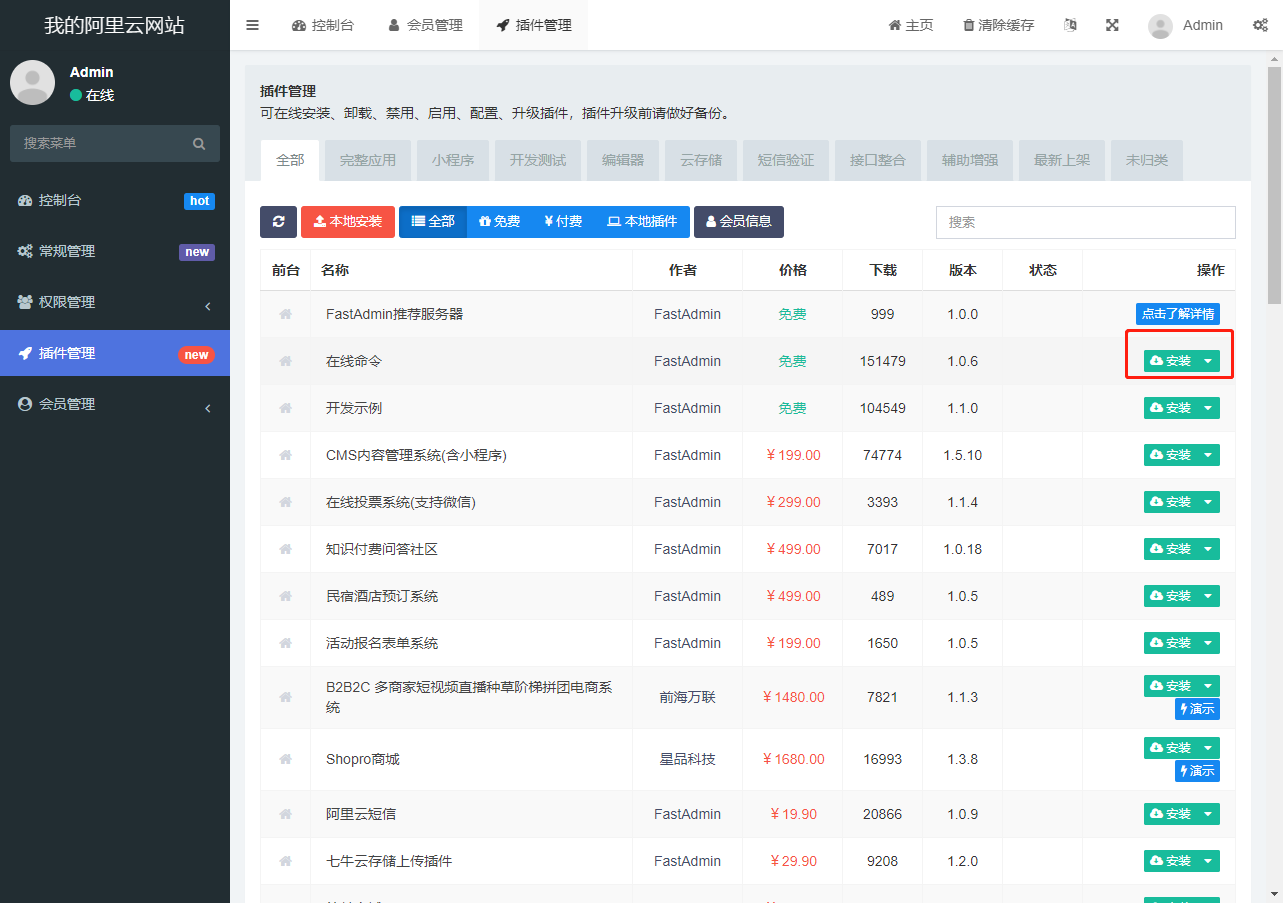Click the refresh plugin list icon
Screen dimensions: 1283x903
tap(278, 222)
